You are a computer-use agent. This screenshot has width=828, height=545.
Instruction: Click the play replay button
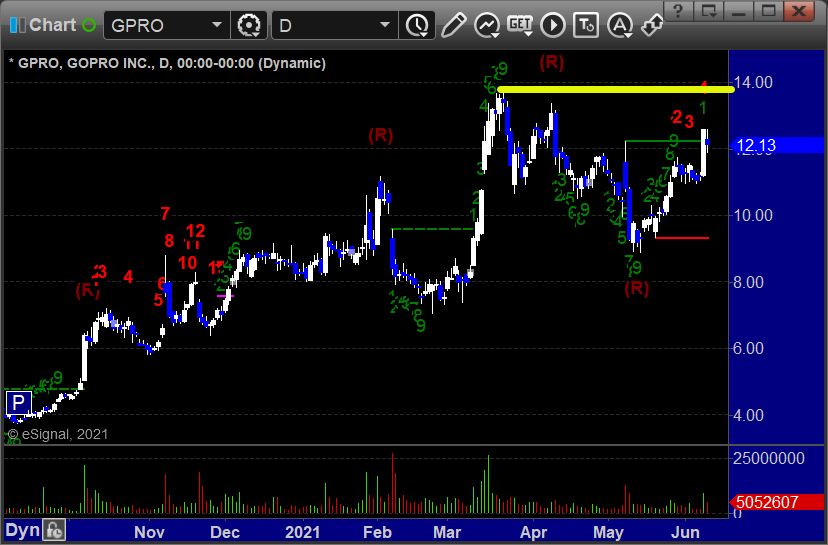[x=553, y=25]
